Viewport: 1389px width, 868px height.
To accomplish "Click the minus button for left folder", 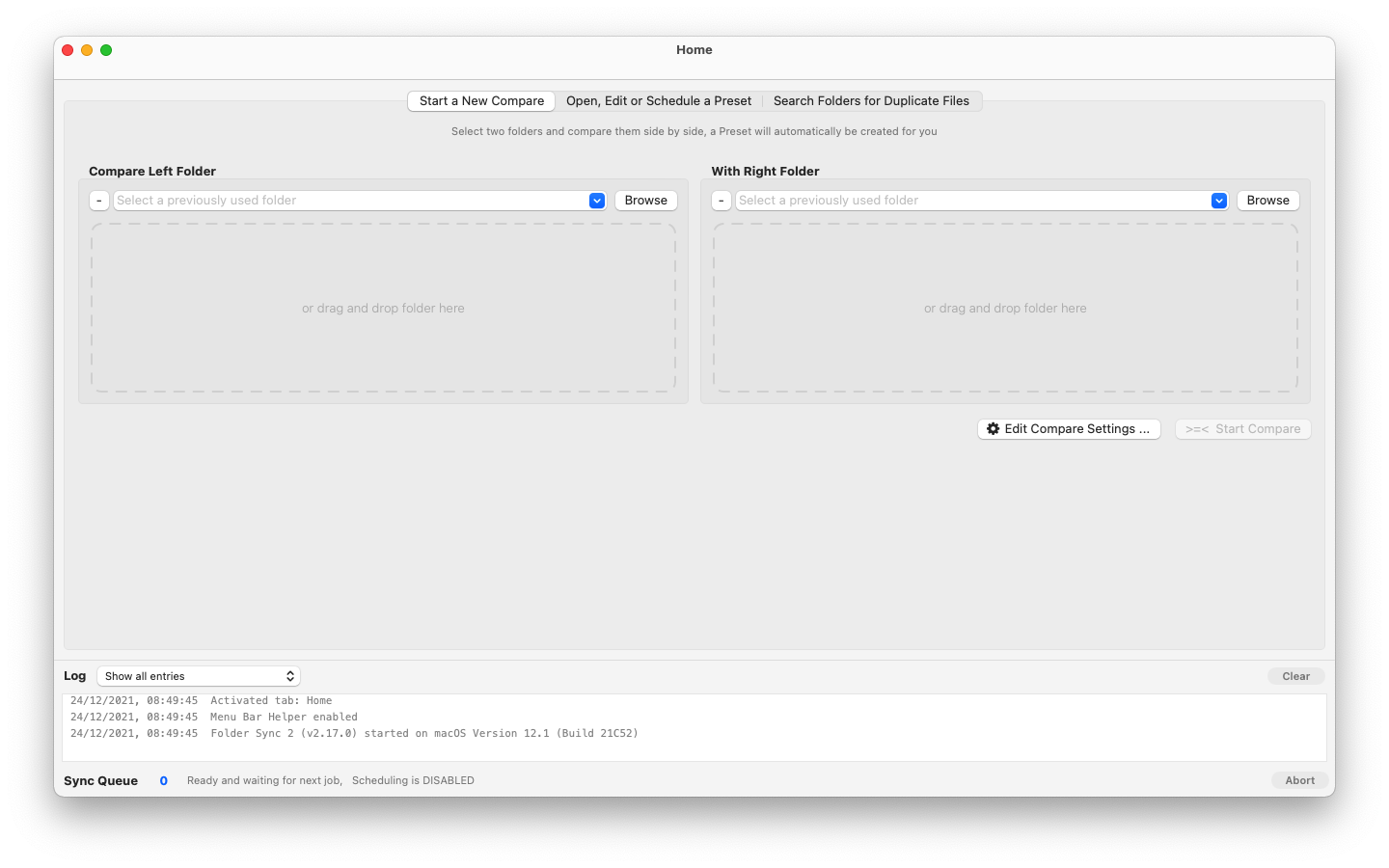I will click(x=99, y=201).
